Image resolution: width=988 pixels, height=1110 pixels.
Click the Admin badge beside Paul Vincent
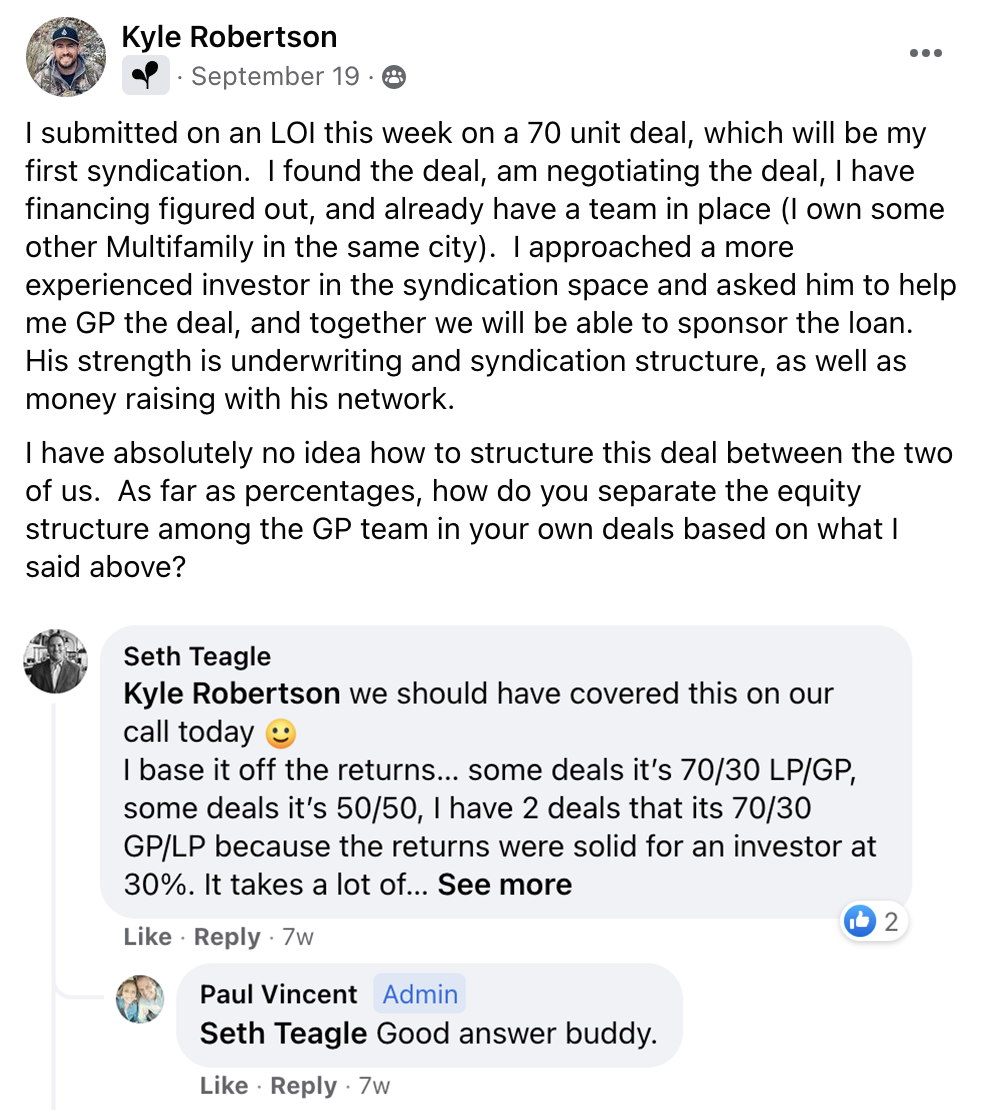[x=420, y=994]
